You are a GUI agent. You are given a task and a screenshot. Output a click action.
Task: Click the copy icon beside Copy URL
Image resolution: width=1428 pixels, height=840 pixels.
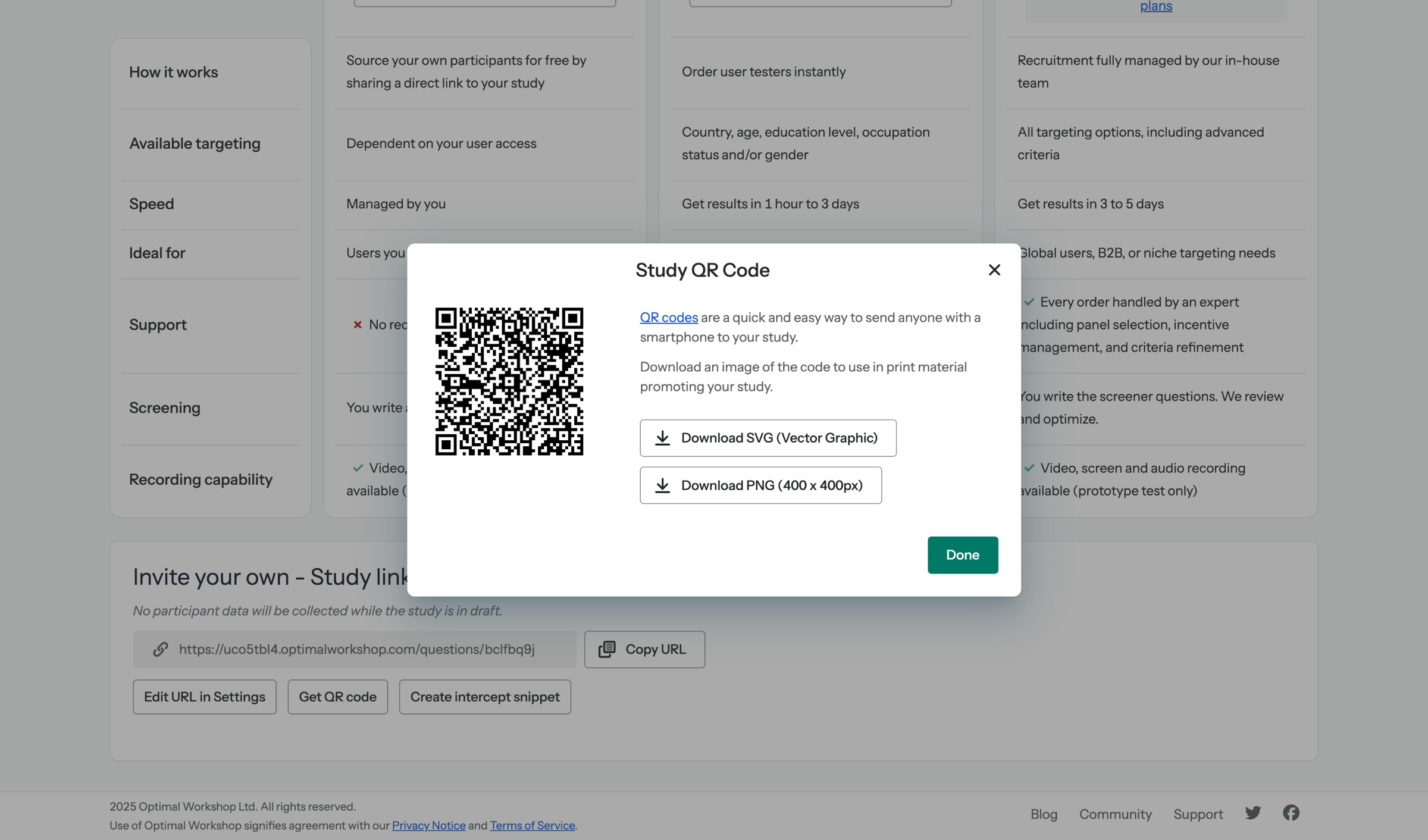607,649
